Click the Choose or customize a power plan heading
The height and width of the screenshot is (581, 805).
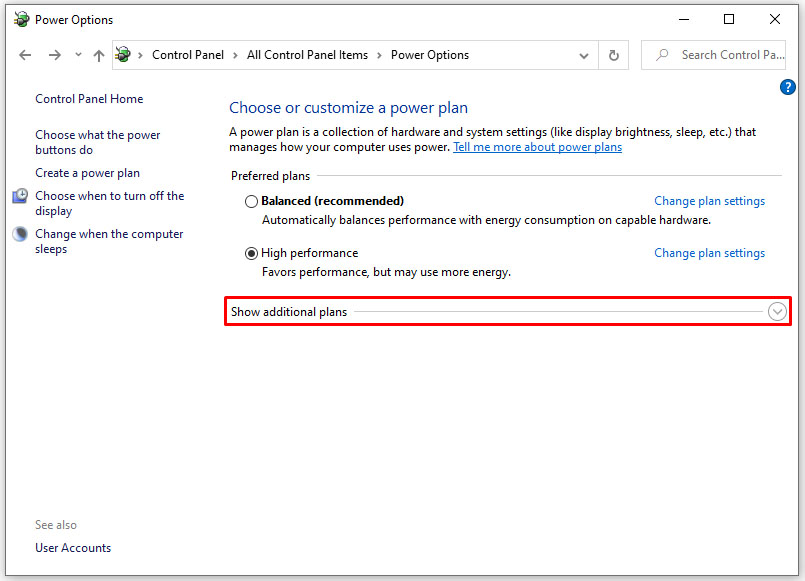[349, 108]
